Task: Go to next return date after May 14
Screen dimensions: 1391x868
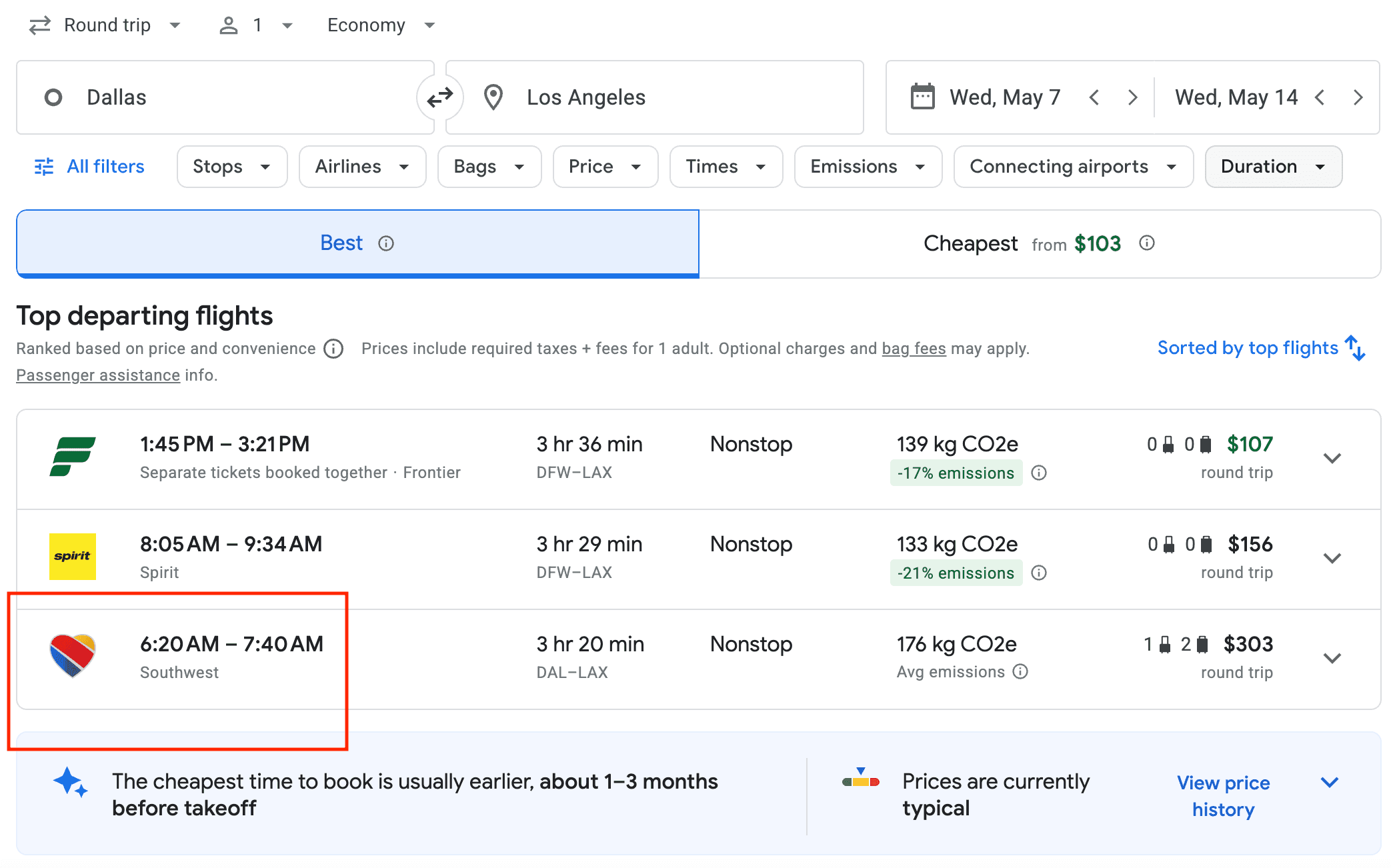Action: point(1358,97)
